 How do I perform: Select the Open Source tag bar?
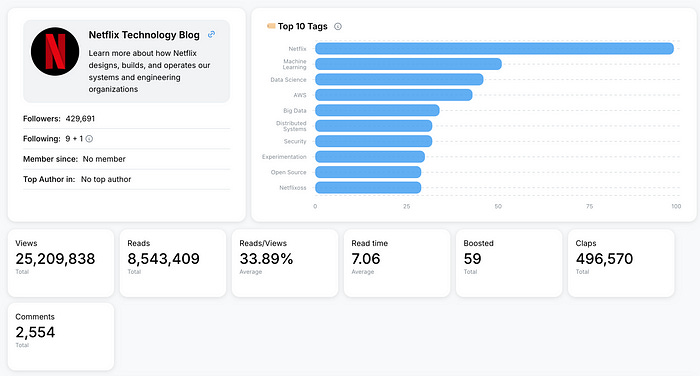click(368, 172)
